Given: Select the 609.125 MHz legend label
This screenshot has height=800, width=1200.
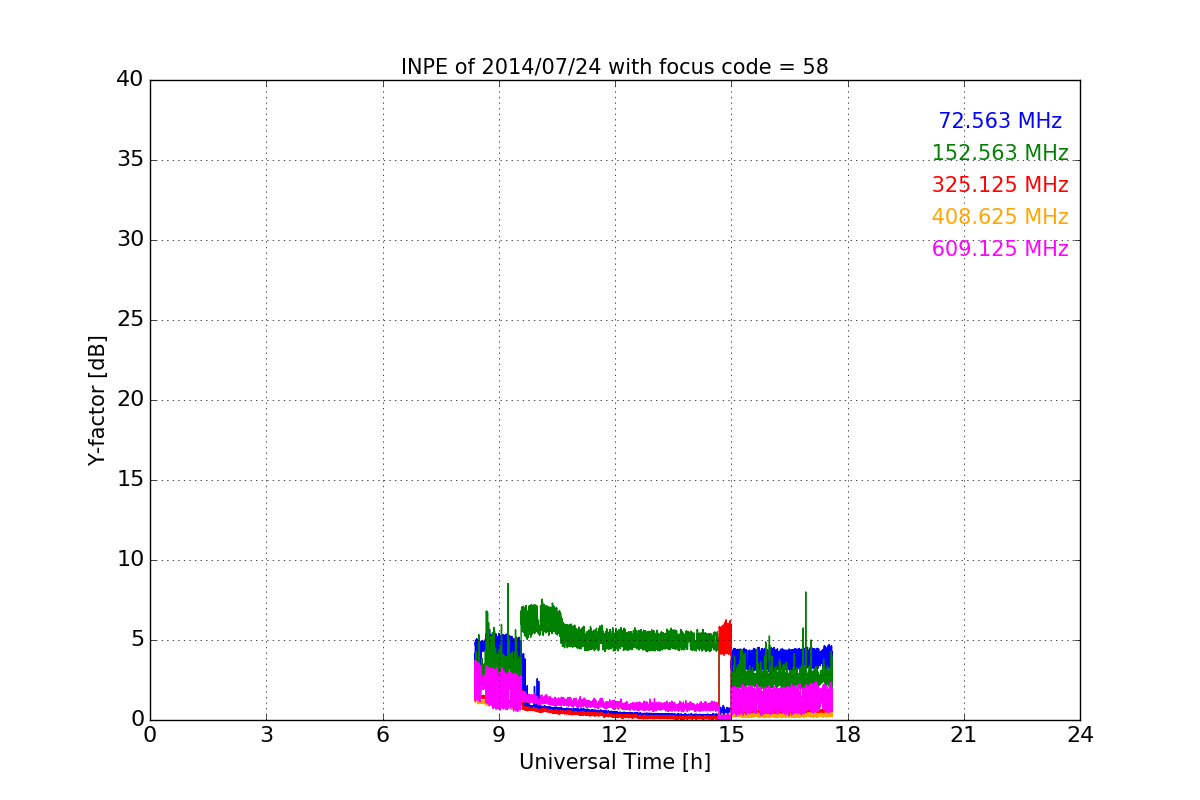Looking at the screenshot, I should (x=1000, y=249).
